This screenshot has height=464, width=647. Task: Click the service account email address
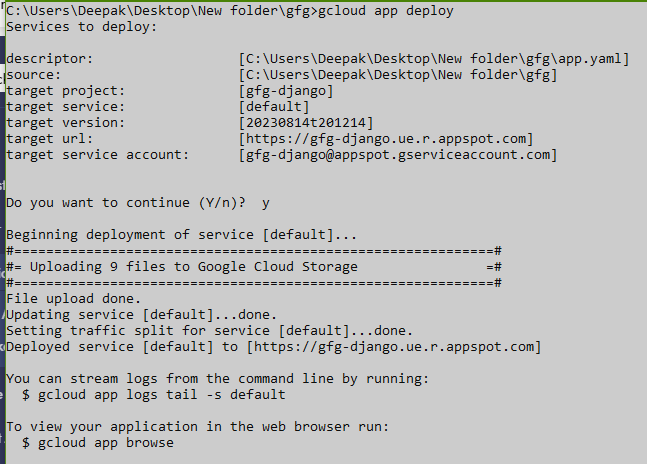(398, 155)
